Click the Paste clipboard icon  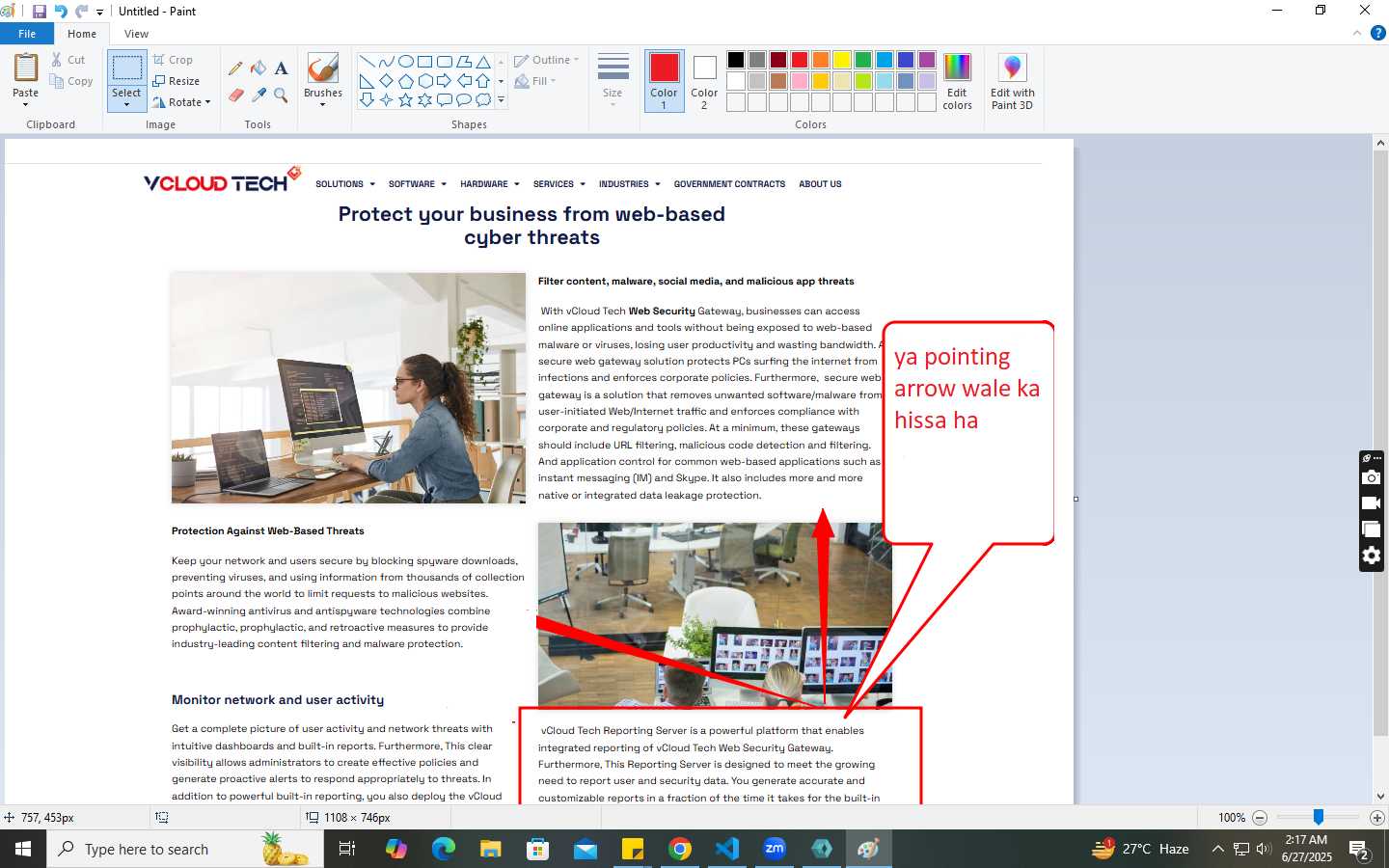pos(26,68)
